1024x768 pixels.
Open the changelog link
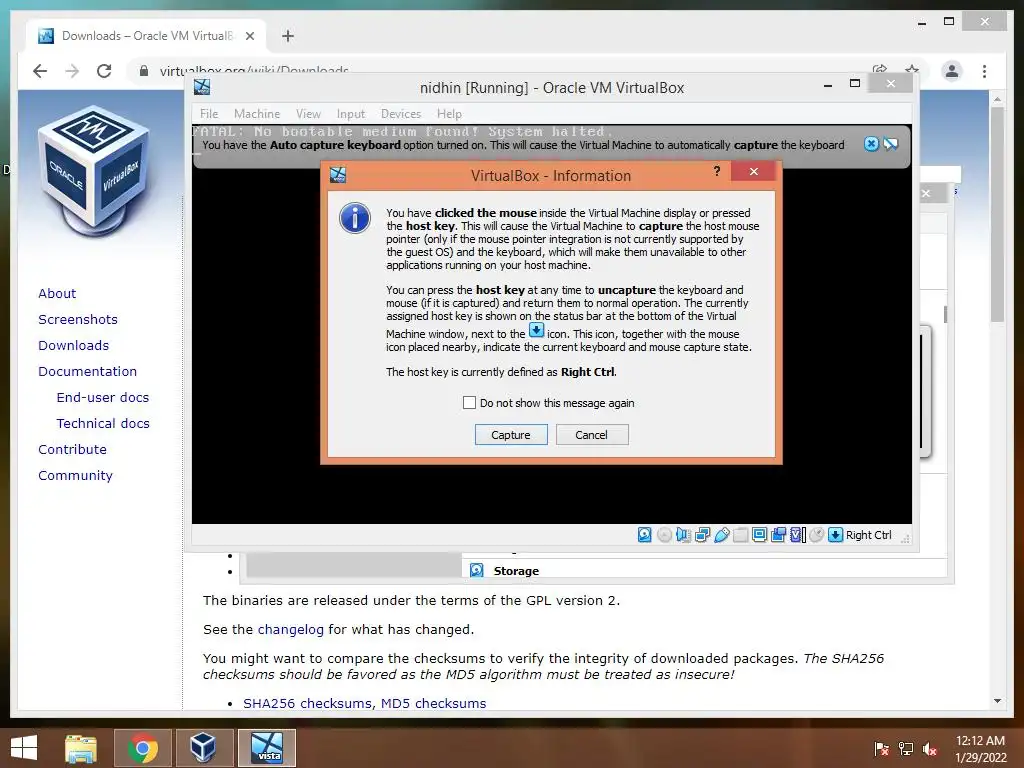[291, 630]
